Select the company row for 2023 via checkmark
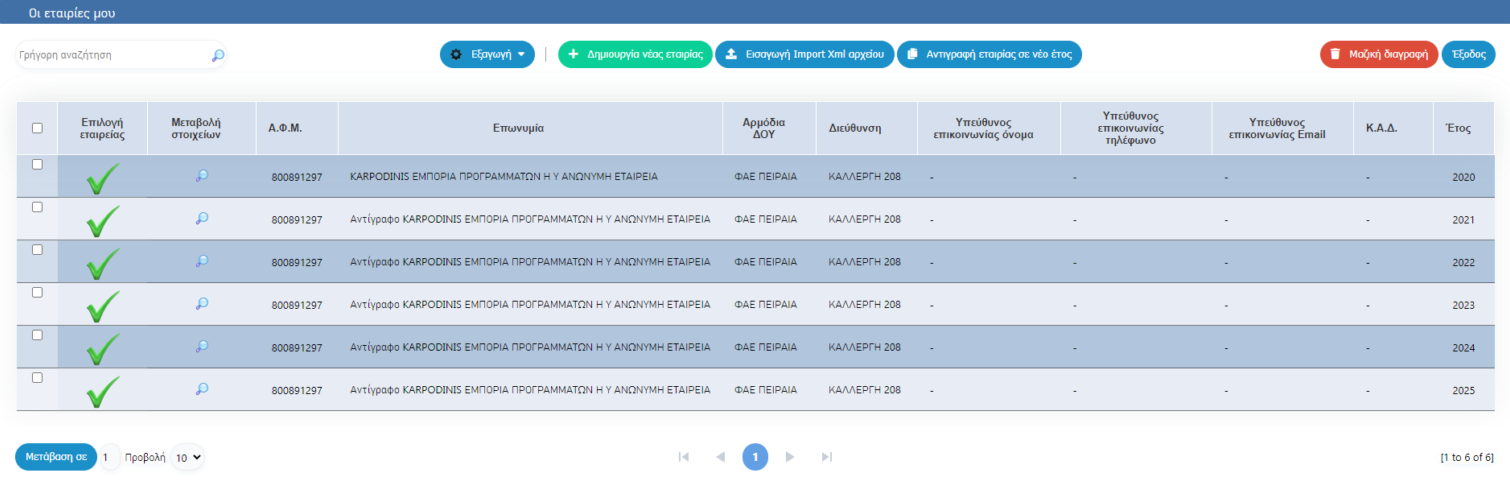1510x497 pixels. coord(102,305)
